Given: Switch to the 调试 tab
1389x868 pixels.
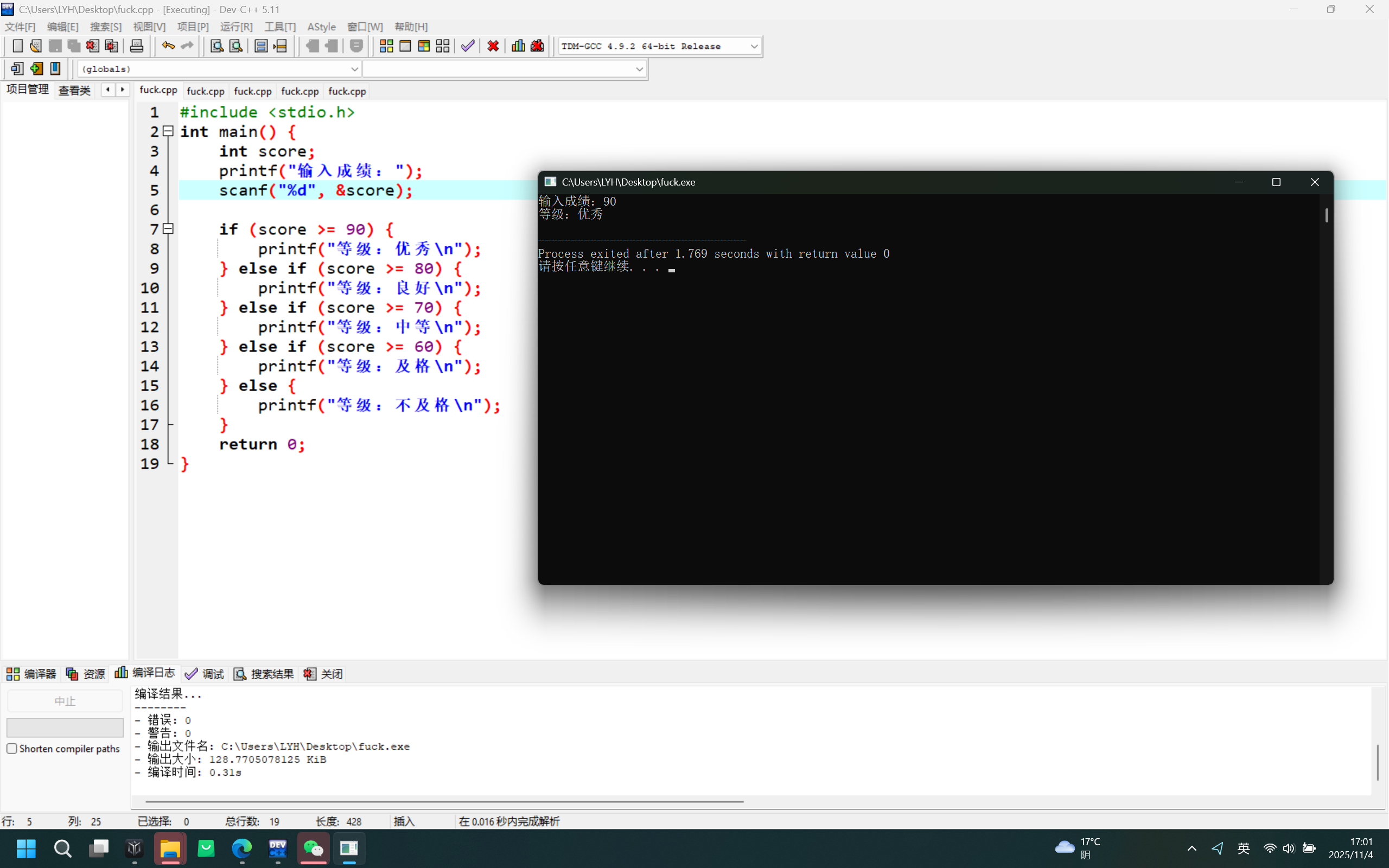Looking at the screenshot, I should point(205,674).
